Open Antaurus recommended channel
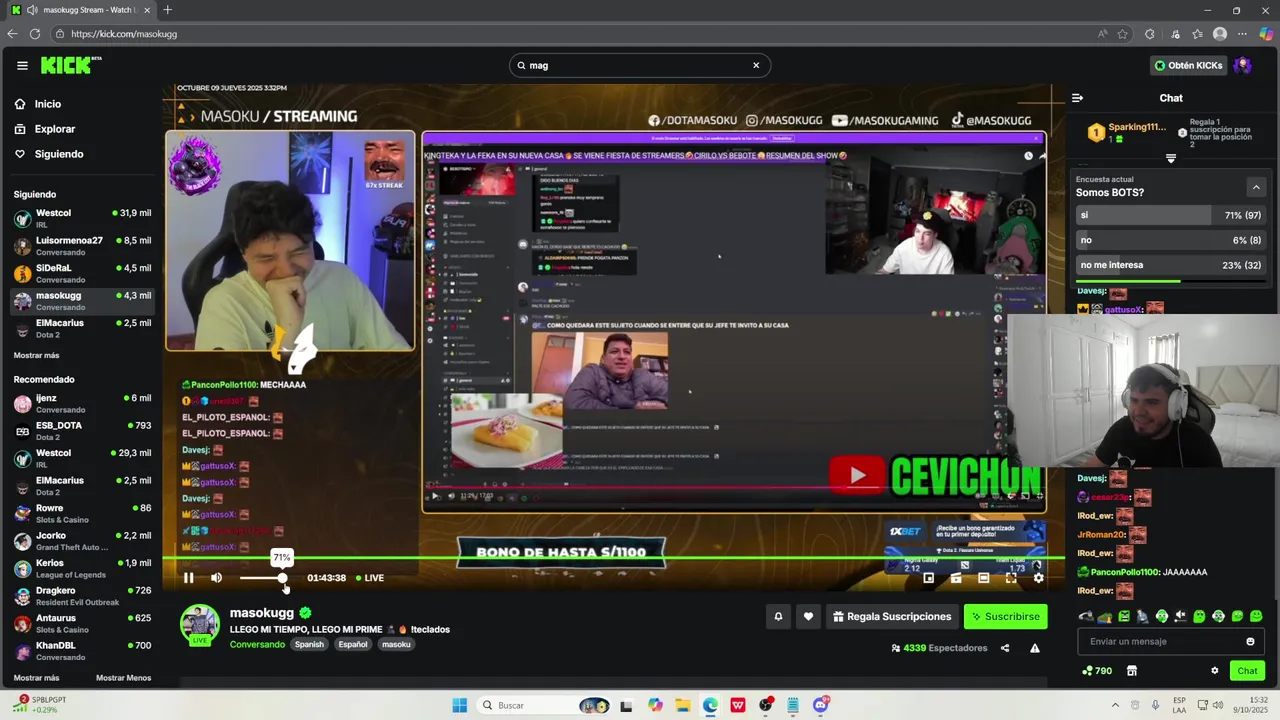 82,623
